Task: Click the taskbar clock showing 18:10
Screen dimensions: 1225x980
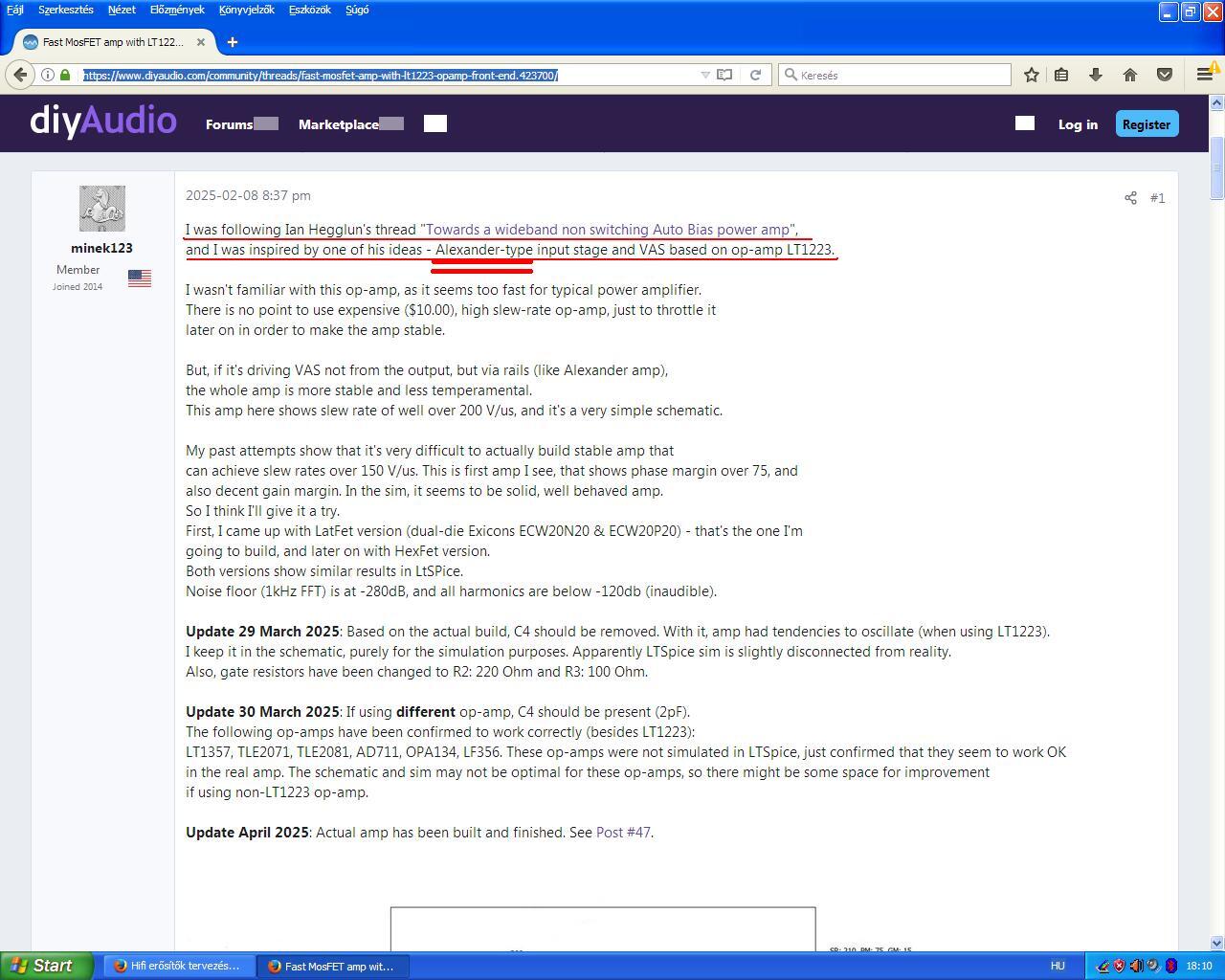Action: point(1199,966)
